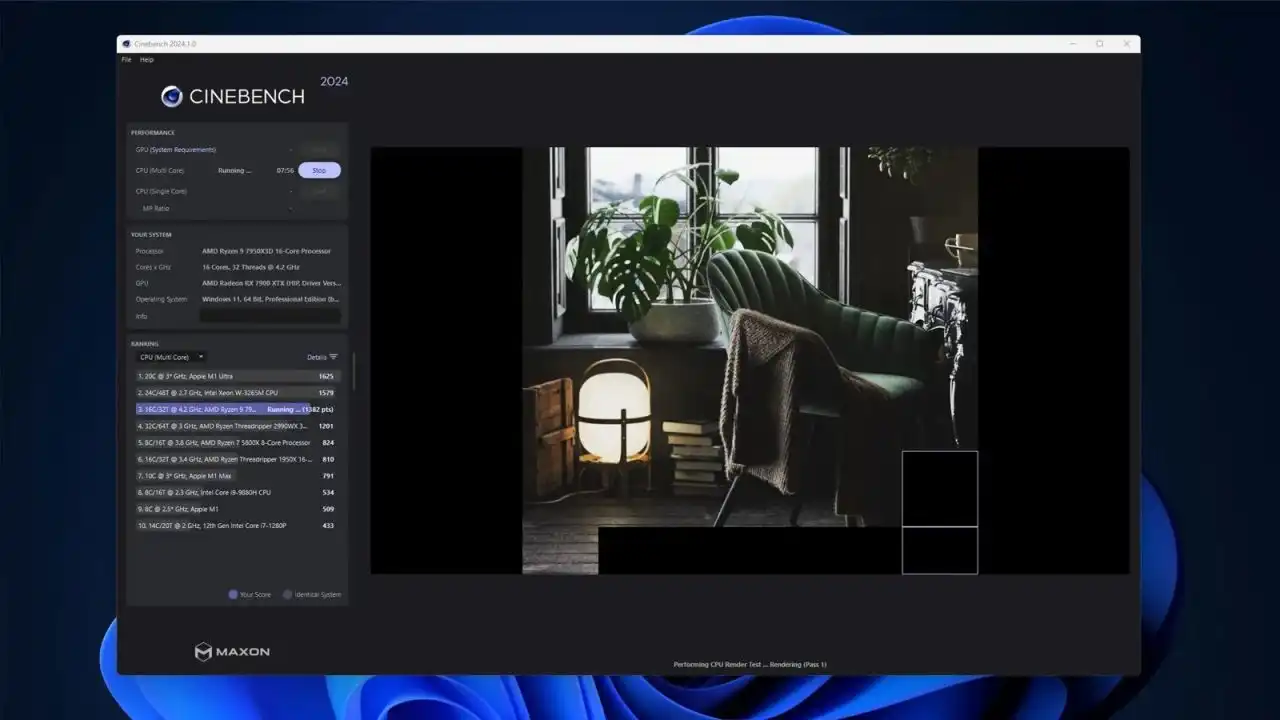Click the Identical System legend dot
The image size is (1280, 720).
coord(288,594)
